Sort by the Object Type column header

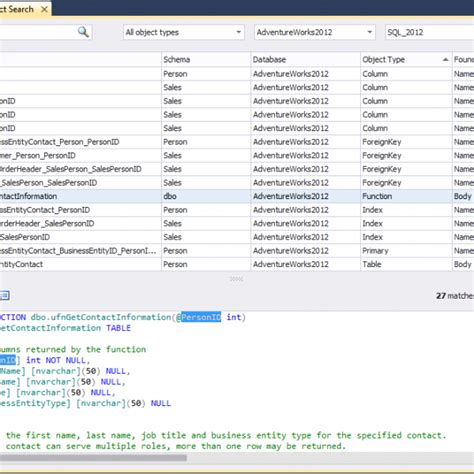[x=406, y=60]
